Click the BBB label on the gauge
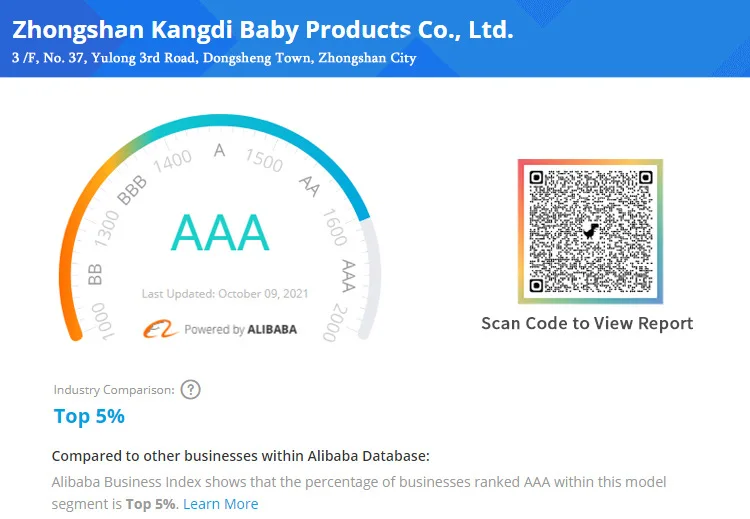This screenshot has width=750, height=519. [132, 190]
